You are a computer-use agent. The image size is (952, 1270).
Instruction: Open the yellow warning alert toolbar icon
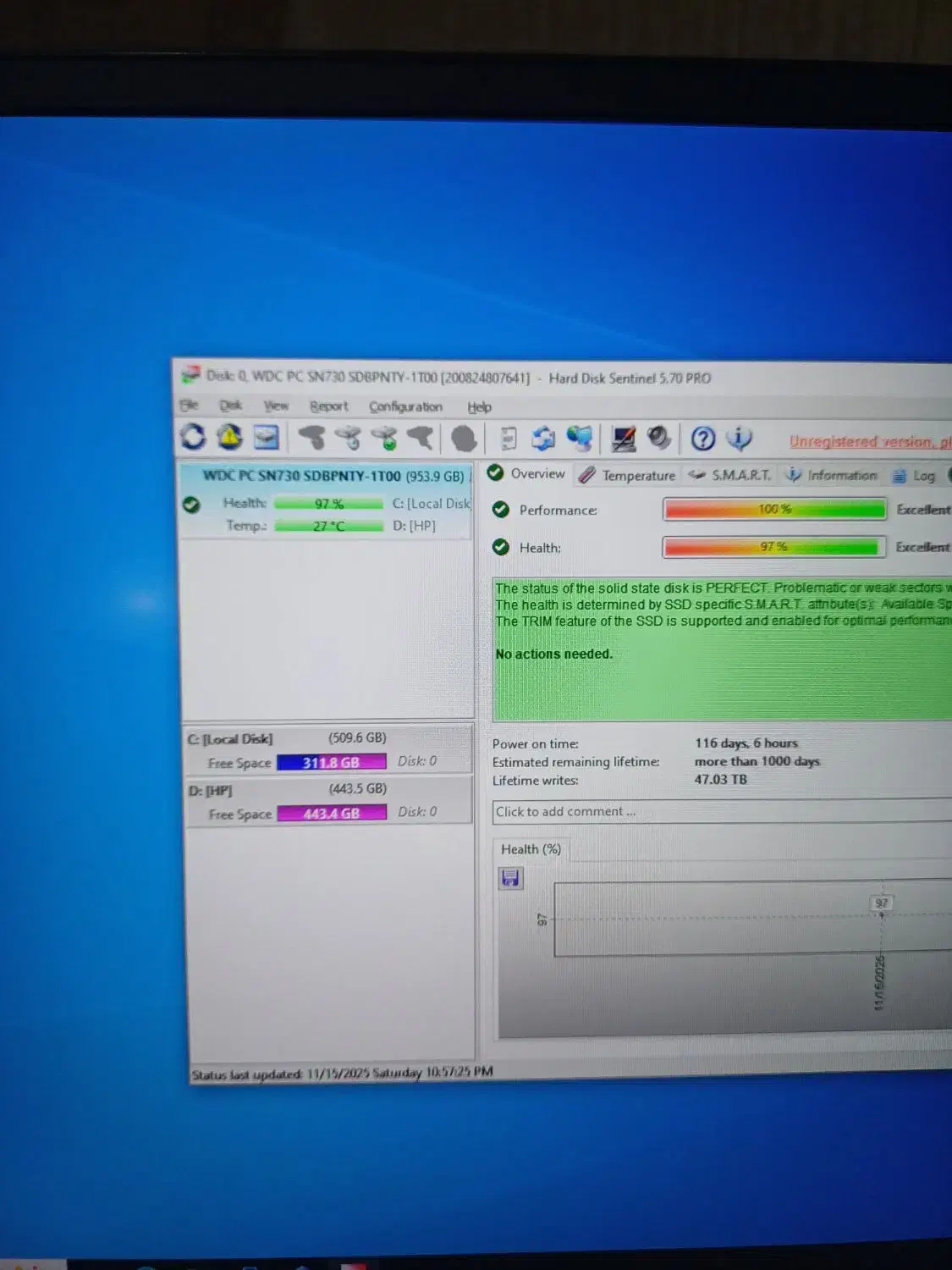[229, 437]
